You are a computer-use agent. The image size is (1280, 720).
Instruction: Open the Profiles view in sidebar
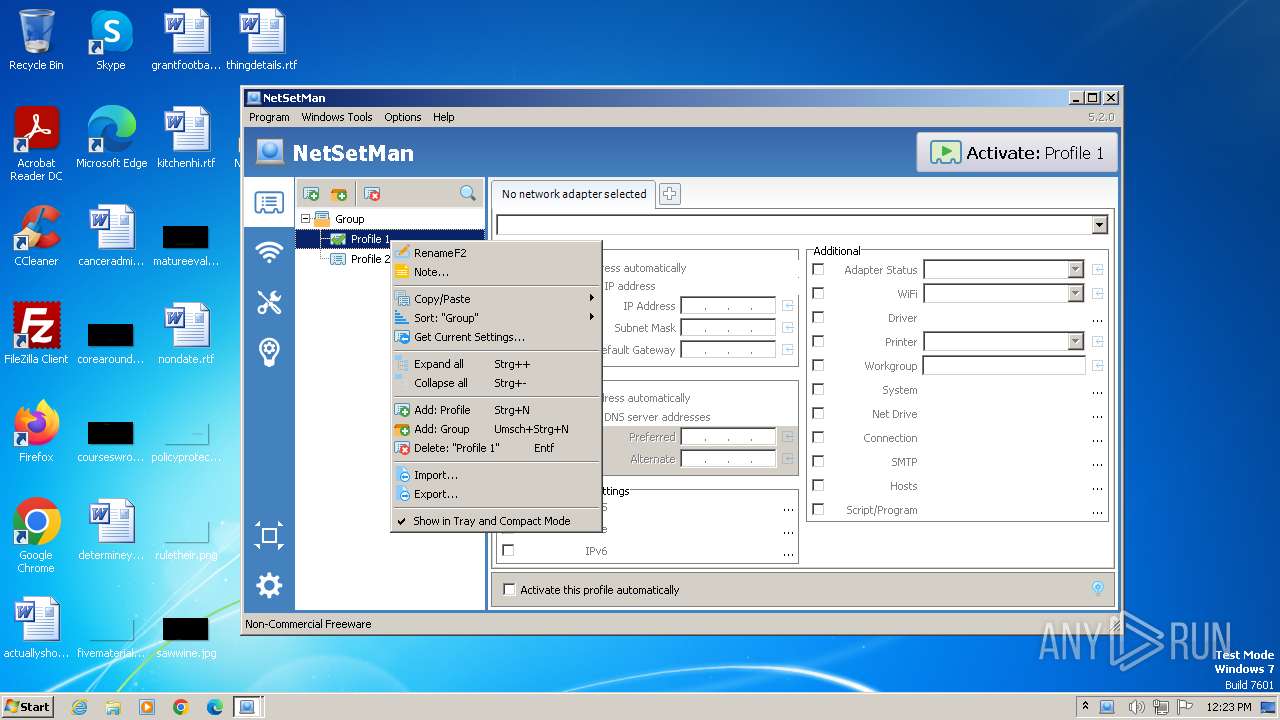pos(269,203)
